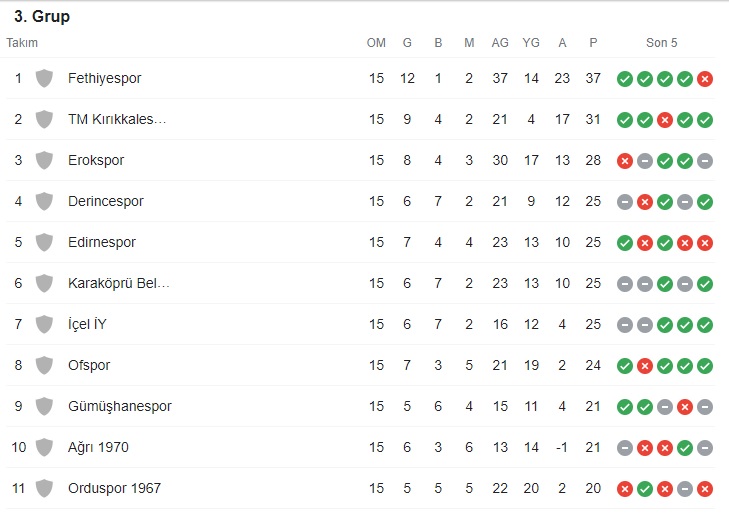The width and height of the screenshot is (729, 515).
Task: Click the Orduspor 1967 shield icon
Action: (44, 489)
